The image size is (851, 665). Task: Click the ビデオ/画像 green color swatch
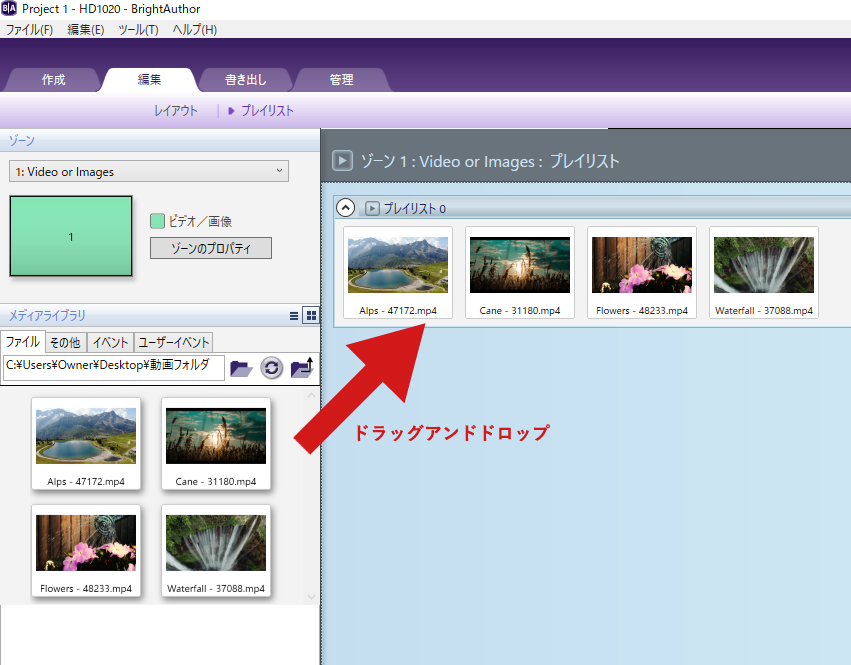[x=157, y=221]
